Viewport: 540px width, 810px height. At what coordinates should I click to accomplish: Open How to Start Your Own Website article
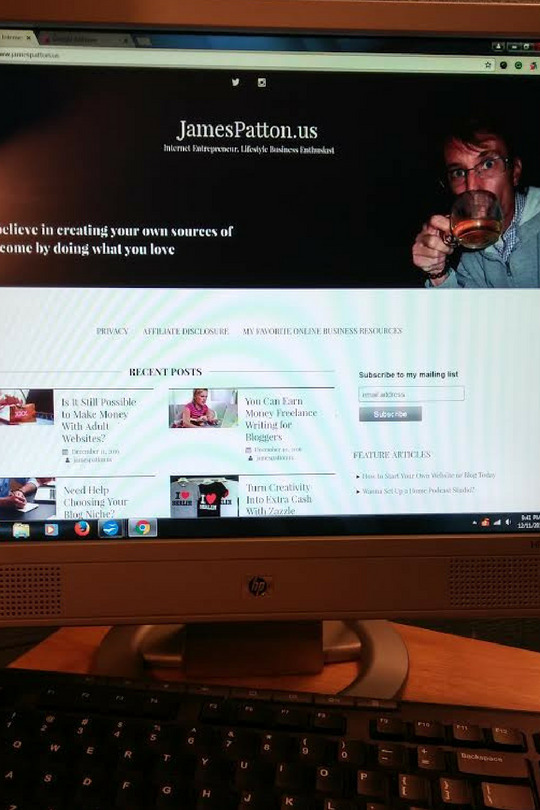point(428,475)
